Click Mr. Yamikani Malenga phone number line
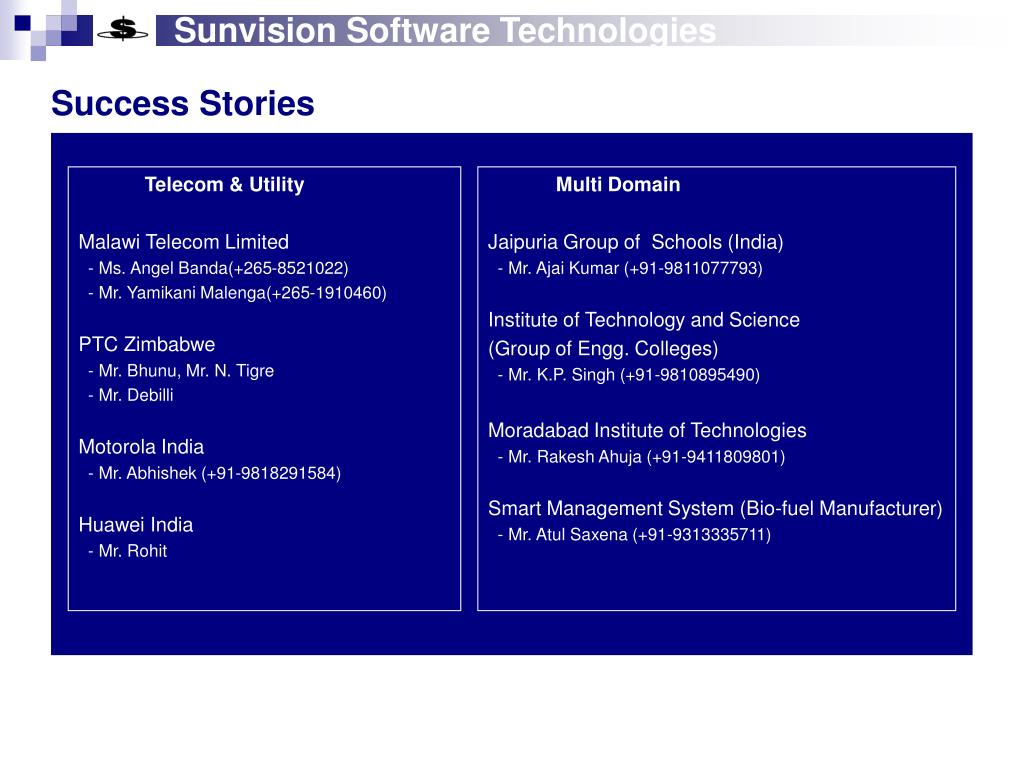 pos(237,293)
